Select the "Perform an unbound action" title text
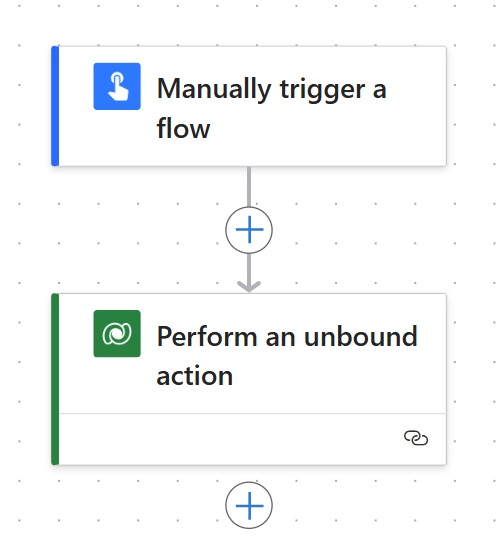 point(287,356)
